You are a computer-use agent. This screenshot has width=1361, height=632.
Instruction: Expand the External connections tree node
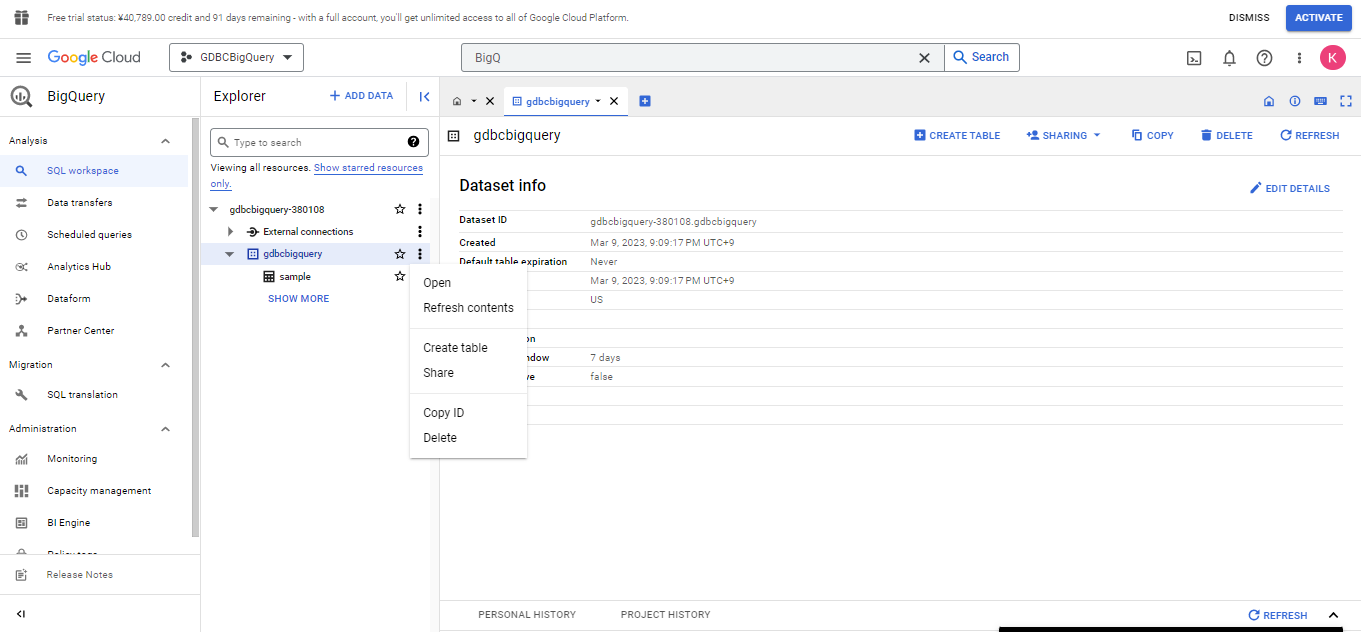[231, 232]
